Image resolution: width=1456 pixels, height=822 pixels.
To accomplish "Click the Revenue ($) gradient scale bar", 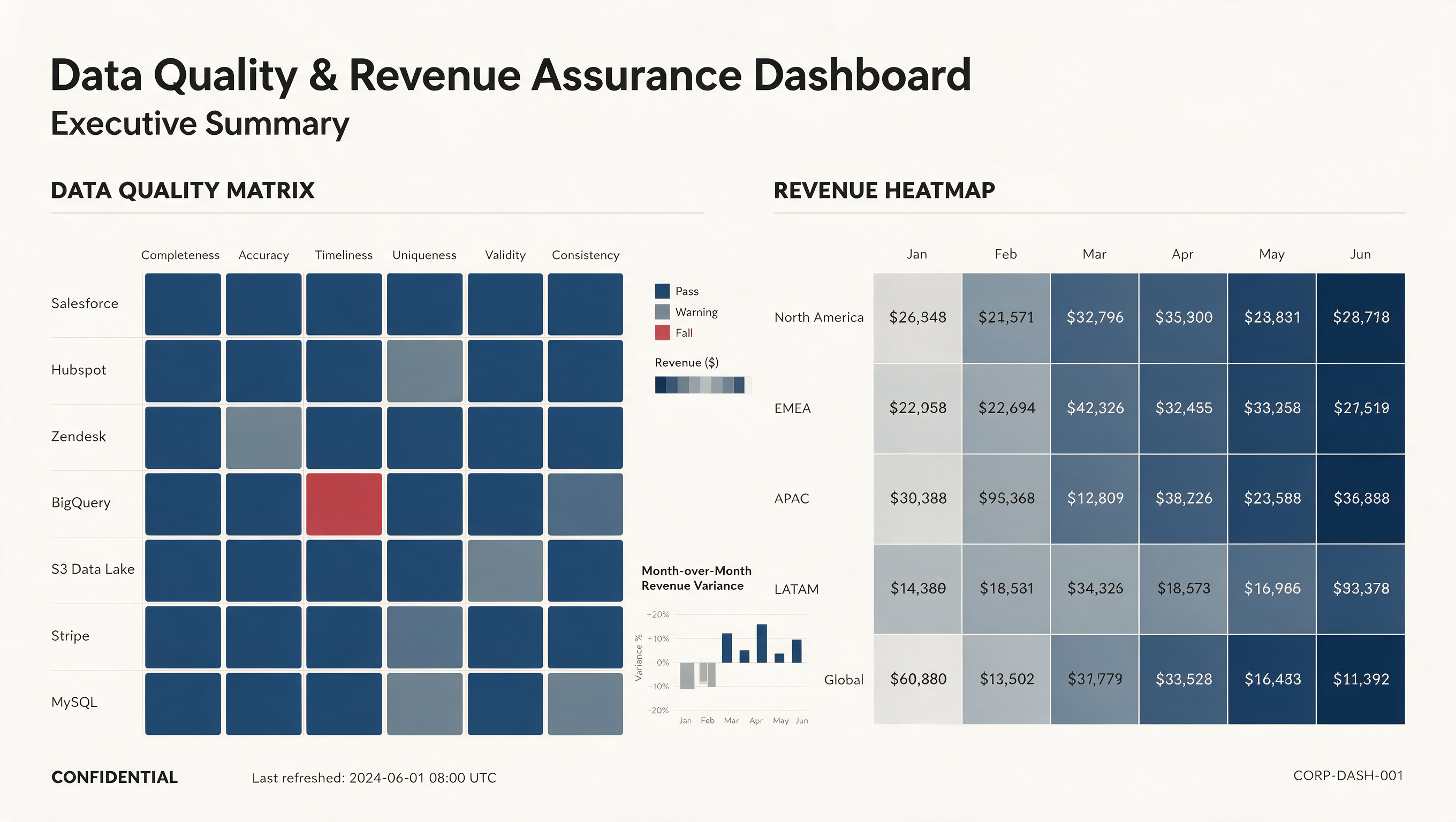I will pyautogui.click(x=702, y=385).
